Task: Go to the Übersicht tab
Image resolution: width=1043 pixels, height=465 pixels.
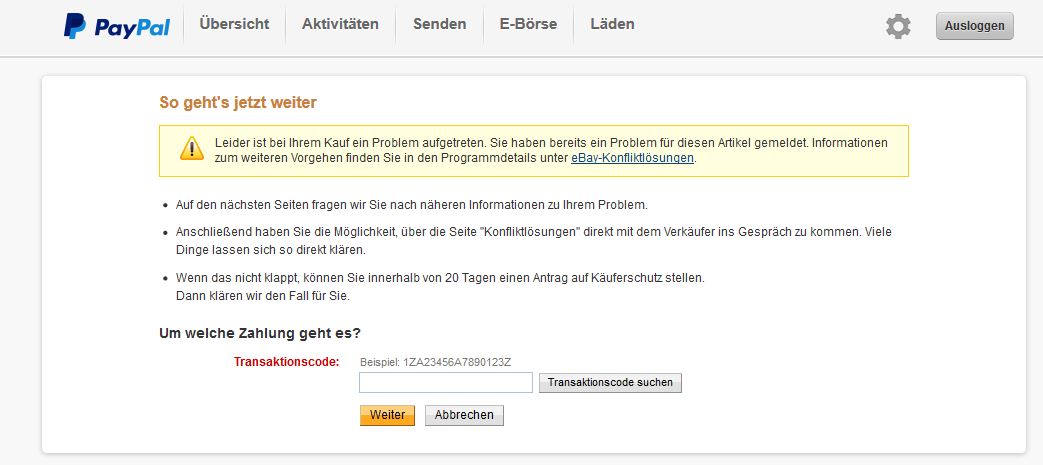Action: pyautogui.click(x=234, y=24)
